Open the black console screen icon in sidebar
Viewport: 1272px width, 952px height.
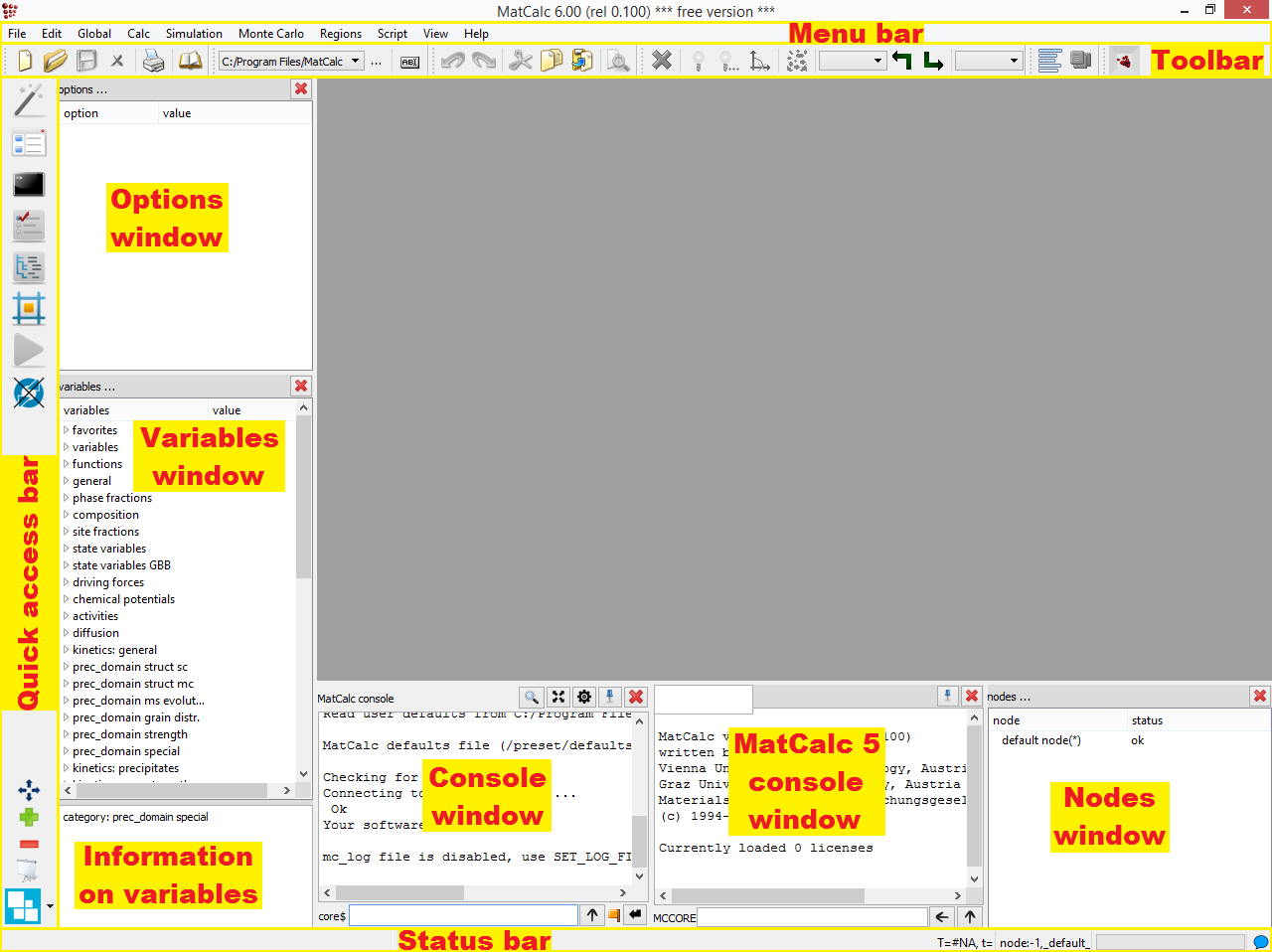(x=29, y=184)
